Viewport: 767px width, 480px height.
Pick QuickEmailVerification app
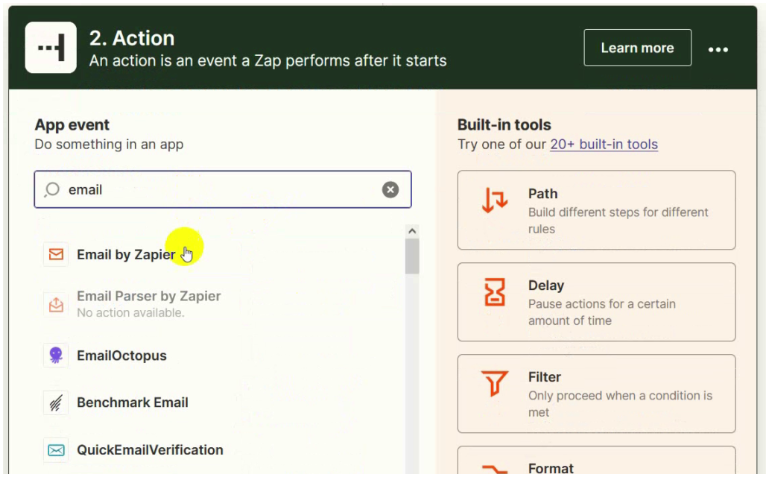point(150,450)
